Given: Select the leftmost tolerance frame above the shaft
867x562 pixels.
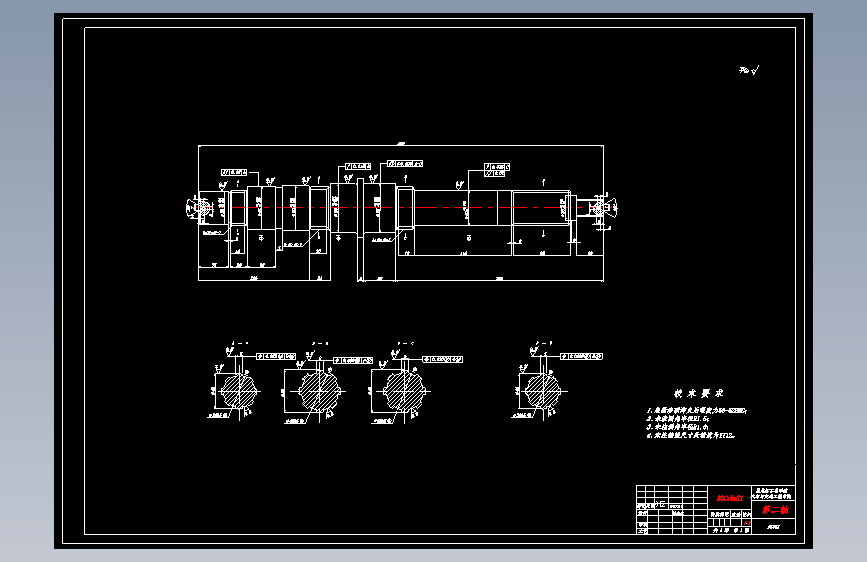Looking at the screenshot, I should (234, 173).
